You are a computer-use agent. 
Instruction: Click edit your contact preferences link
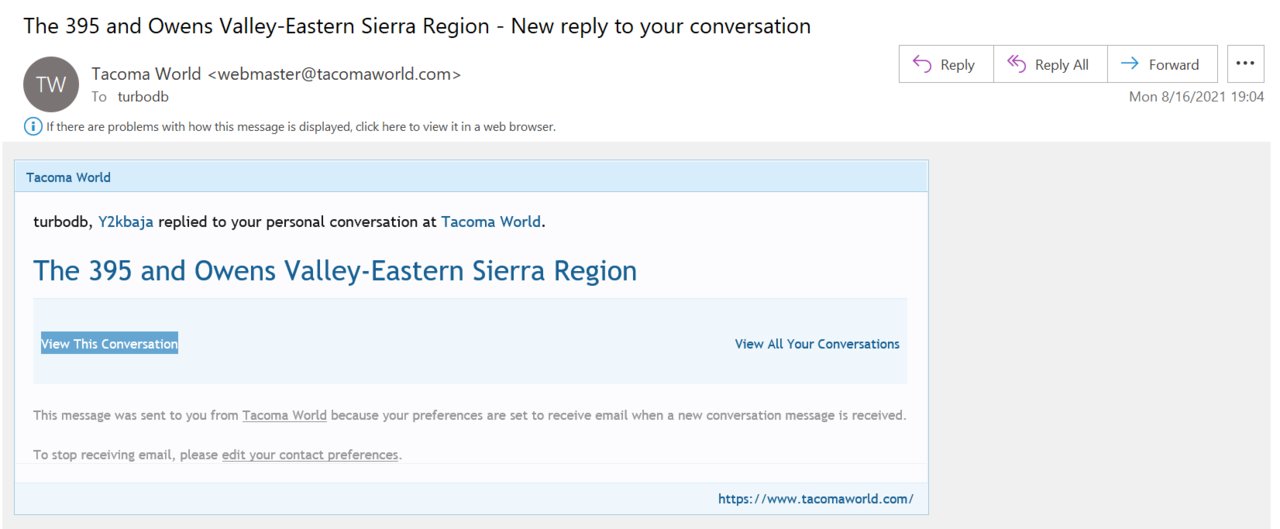point(310,455)
